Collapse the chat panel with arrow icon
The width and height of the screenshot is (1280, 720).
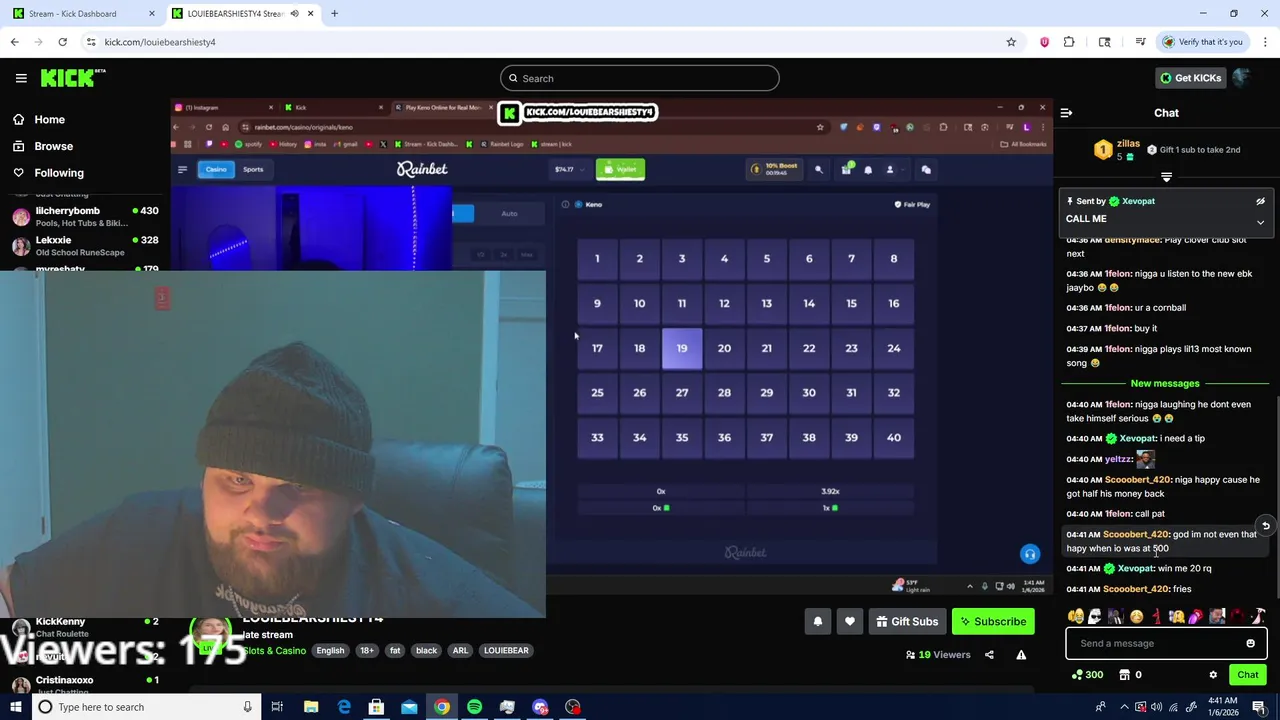(1066, 113)
